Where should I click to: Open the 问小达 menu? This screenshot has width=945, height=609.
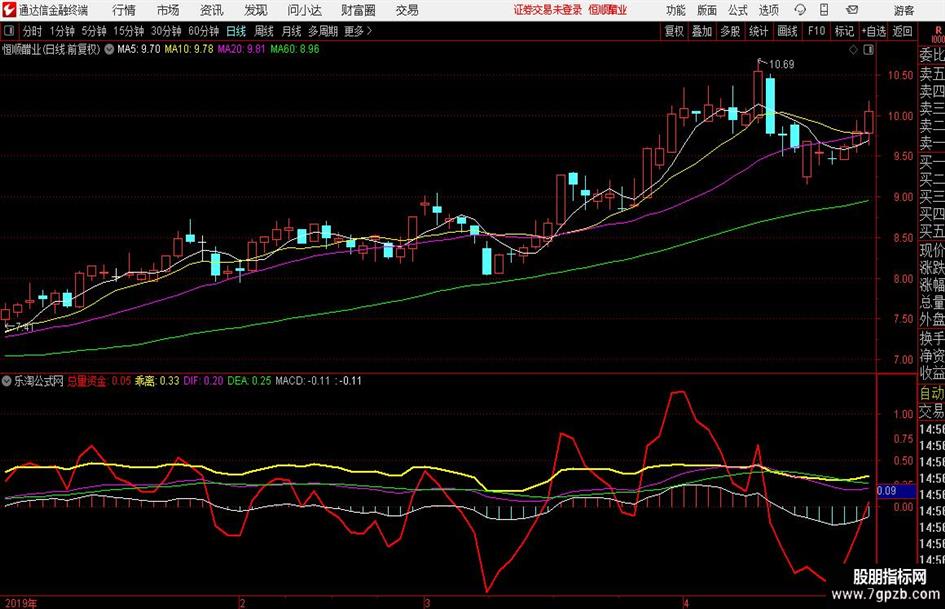304,10
